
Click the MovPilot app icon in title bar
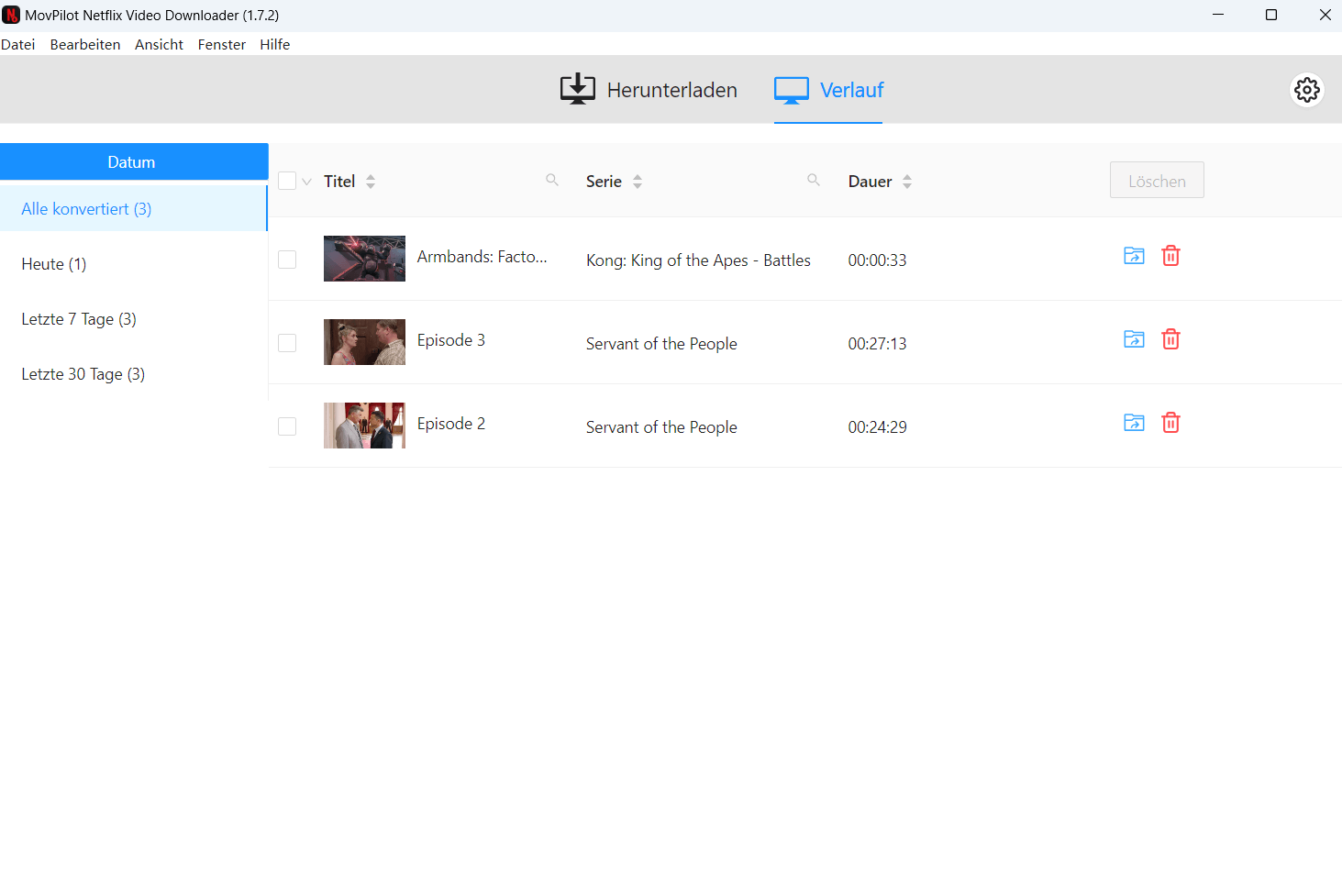click(11, 15)
